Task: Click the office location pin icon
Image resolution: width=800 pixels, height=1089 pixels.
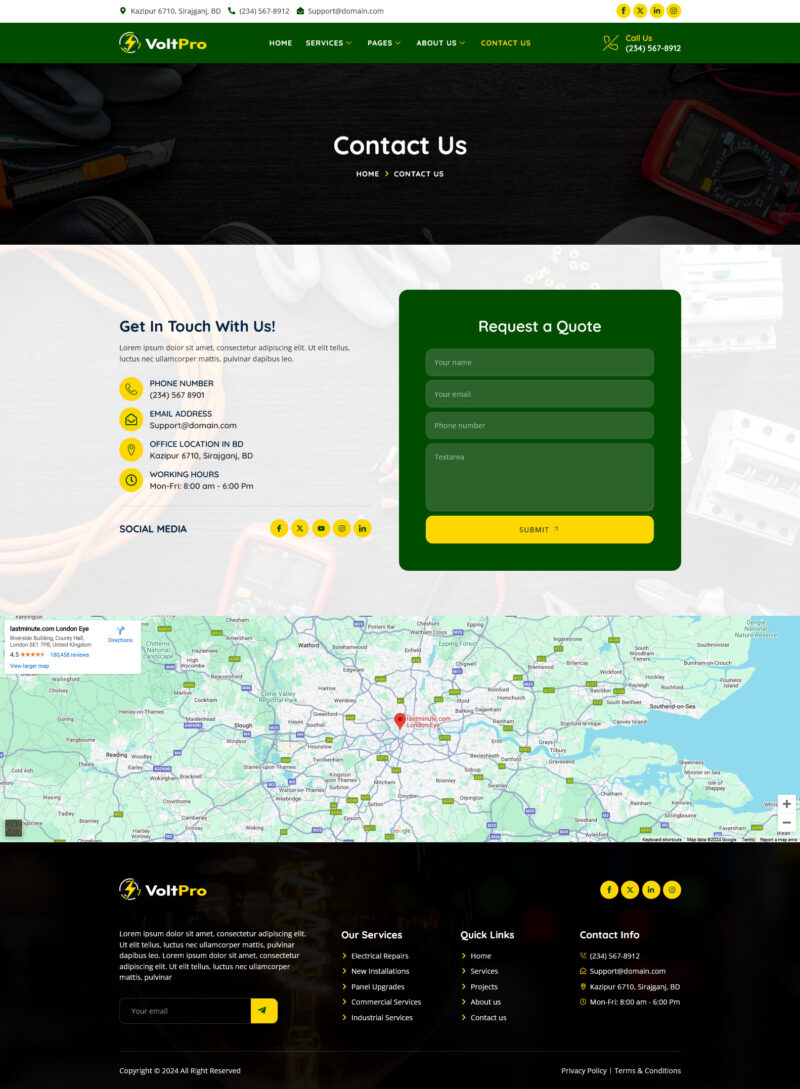Action: [x=131, y=450]
